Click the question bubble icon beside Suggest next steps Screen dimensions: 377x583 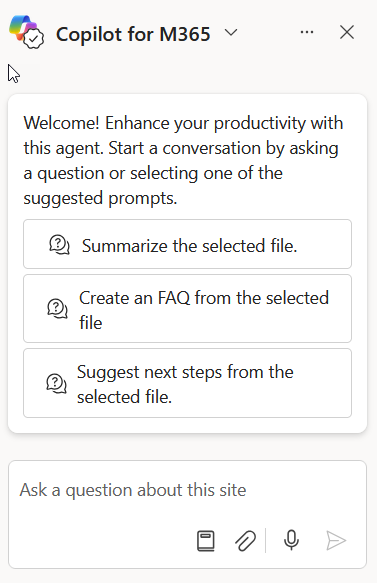click(x=57, y=383)
